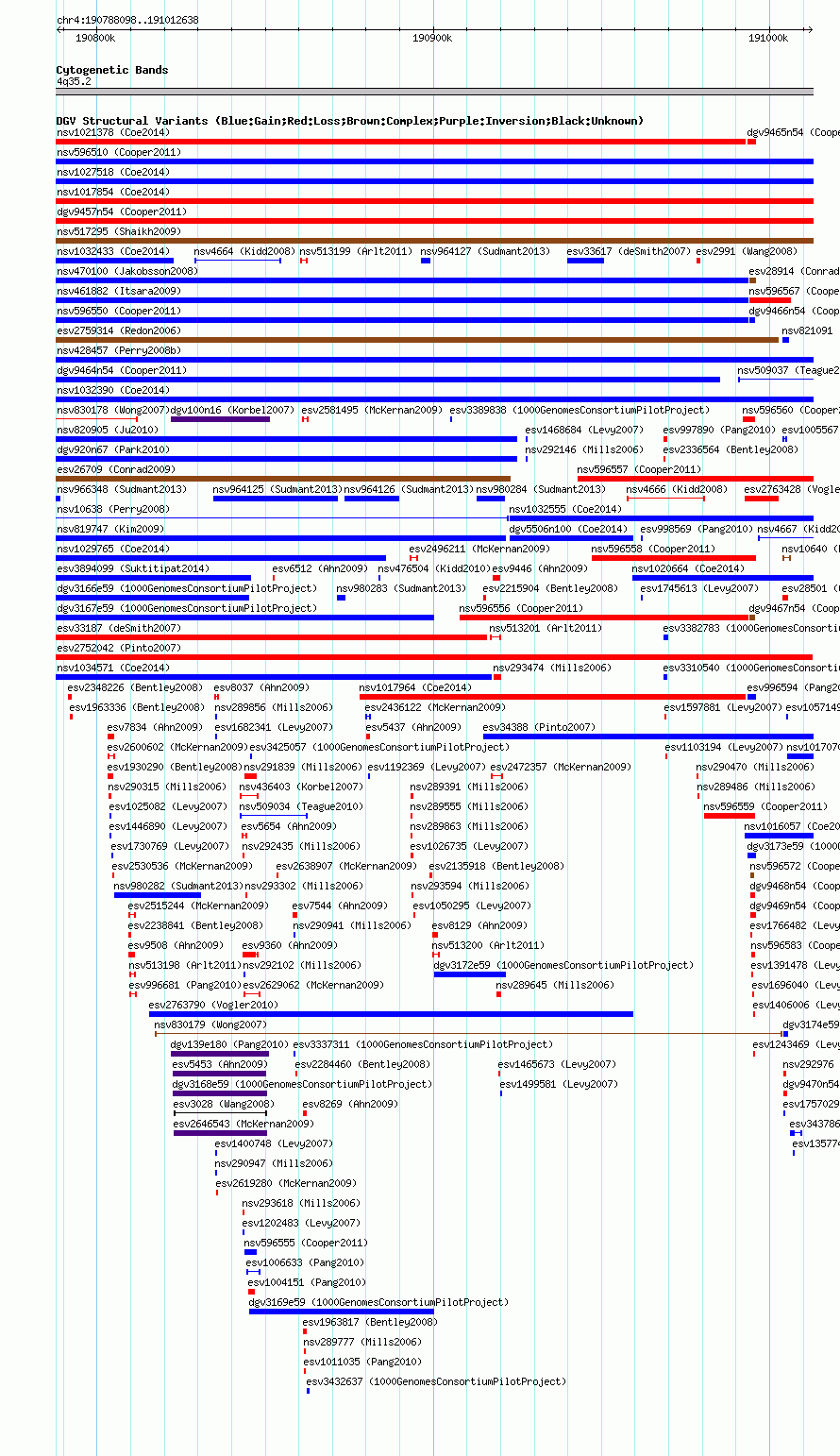Select esv9360 (Ahn2009) label

pyautogui.click(x=290, y=945)
